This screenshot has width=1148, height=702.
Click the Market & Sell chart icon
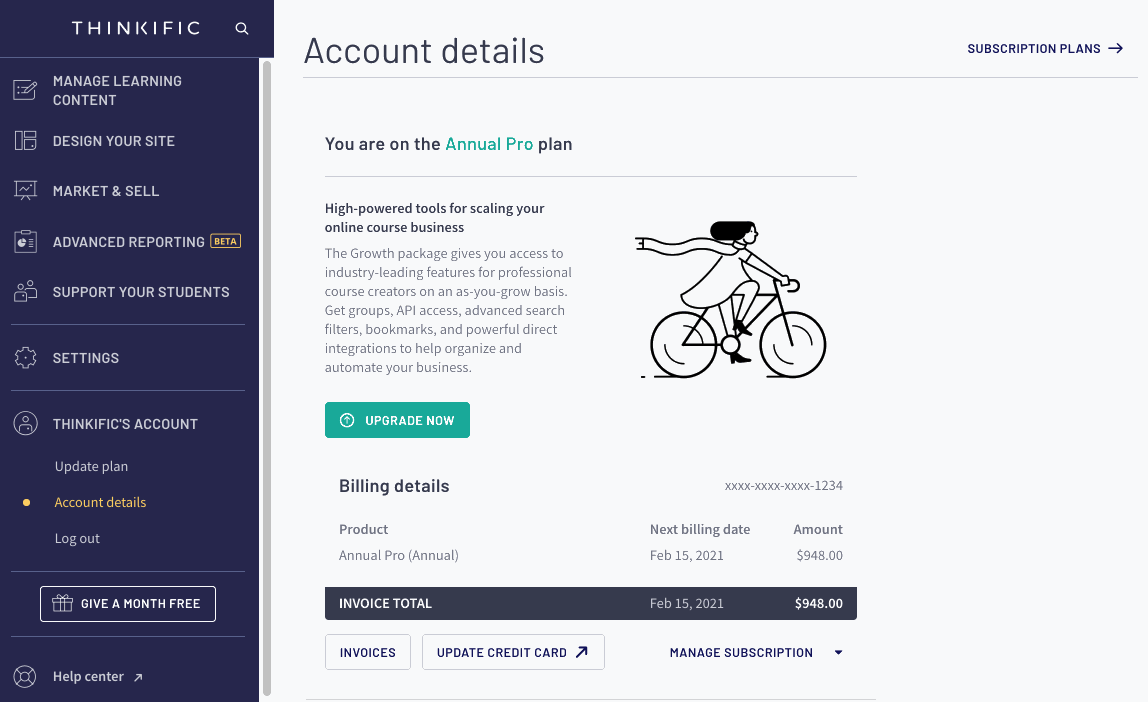pos(25,190)
